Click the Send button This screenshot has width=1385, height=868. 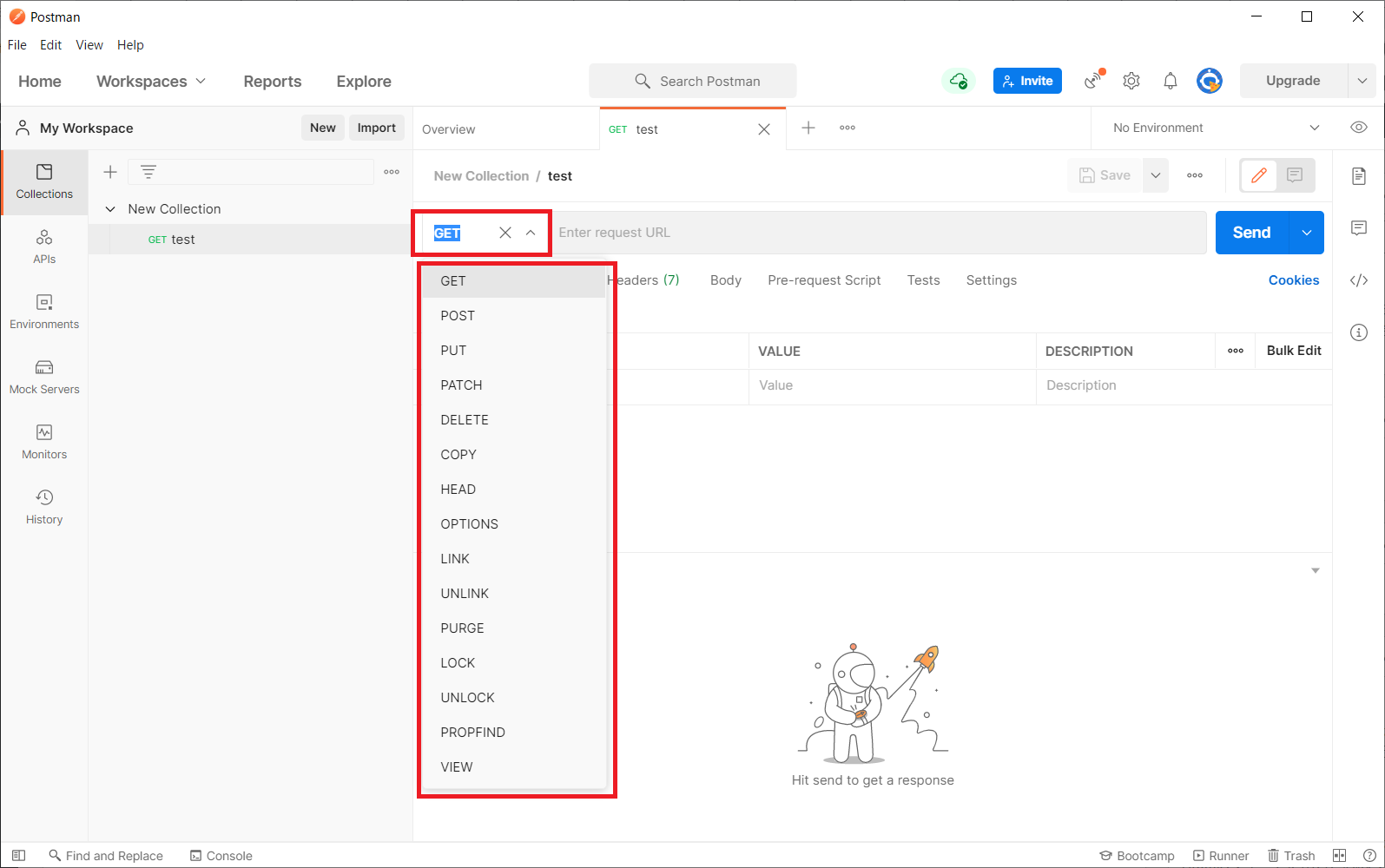point(1252,233)
